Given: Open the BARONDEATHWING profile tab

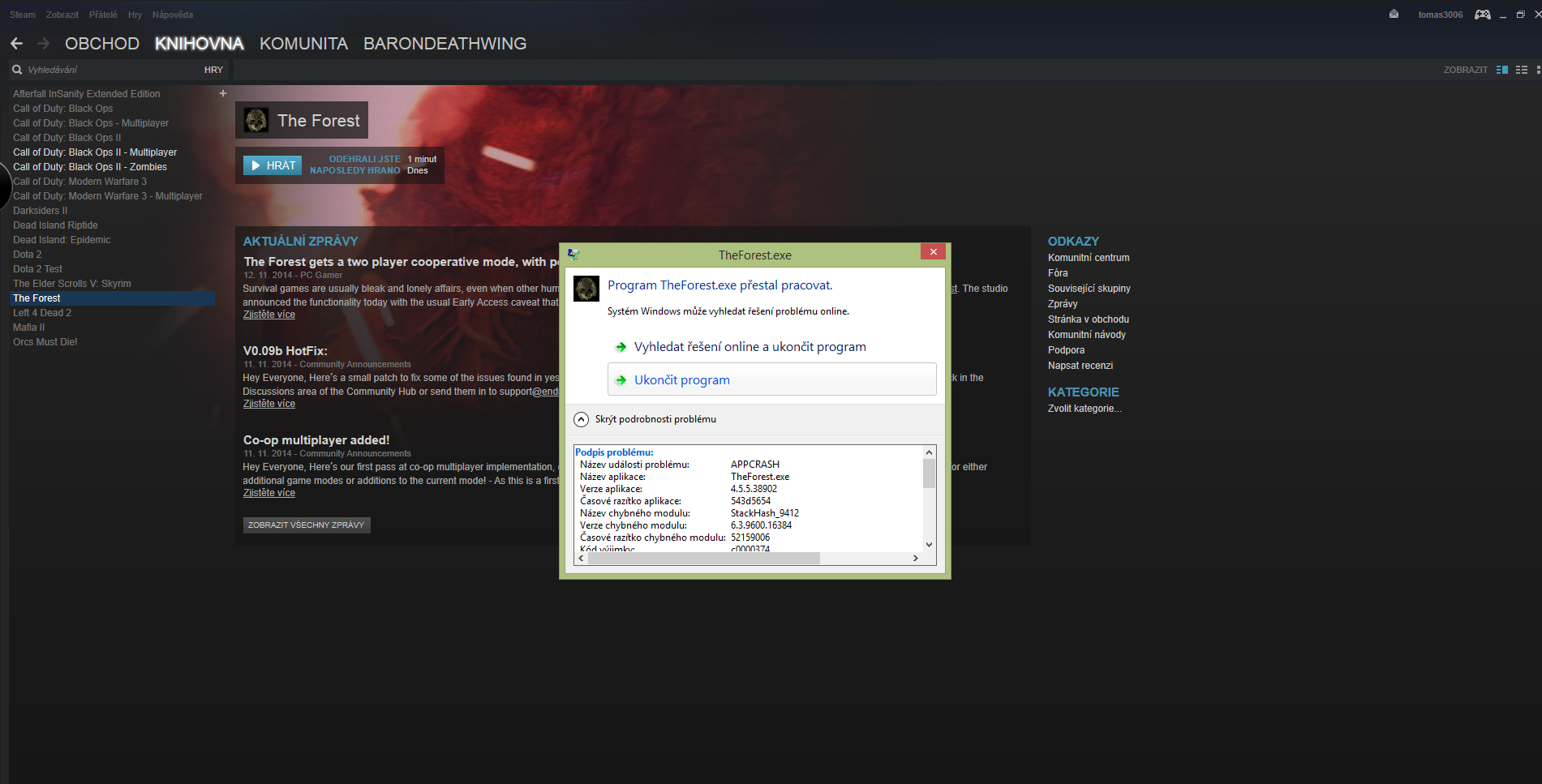Looking at the screenshot, I should click(445, 44).
